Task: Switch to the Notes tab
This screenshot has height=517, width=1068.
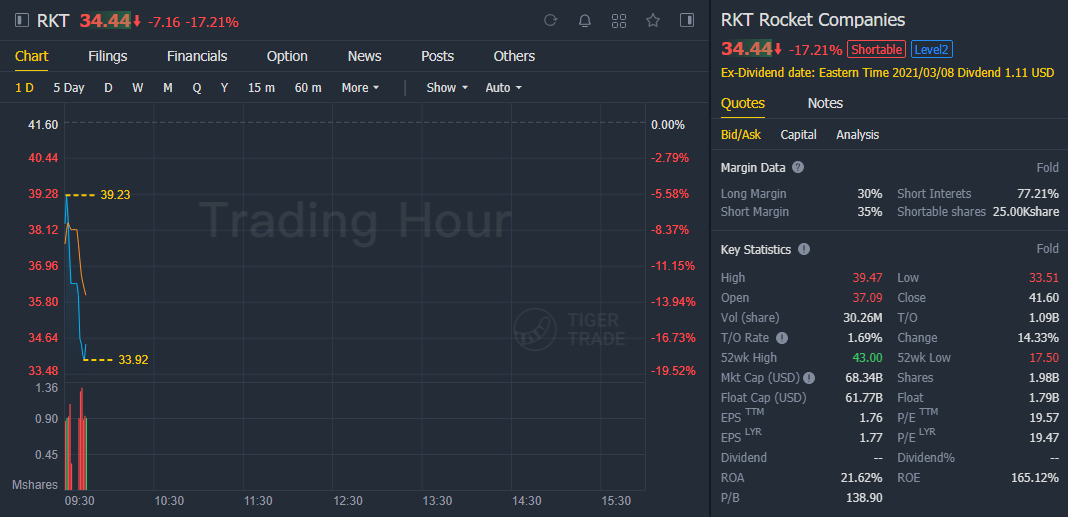Action: coord(825,104)
